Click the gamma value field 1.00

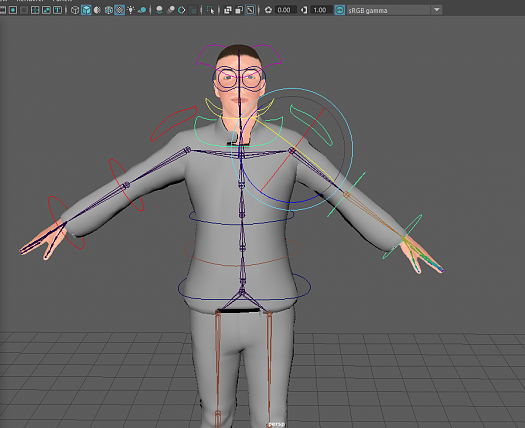click(320, 10)
